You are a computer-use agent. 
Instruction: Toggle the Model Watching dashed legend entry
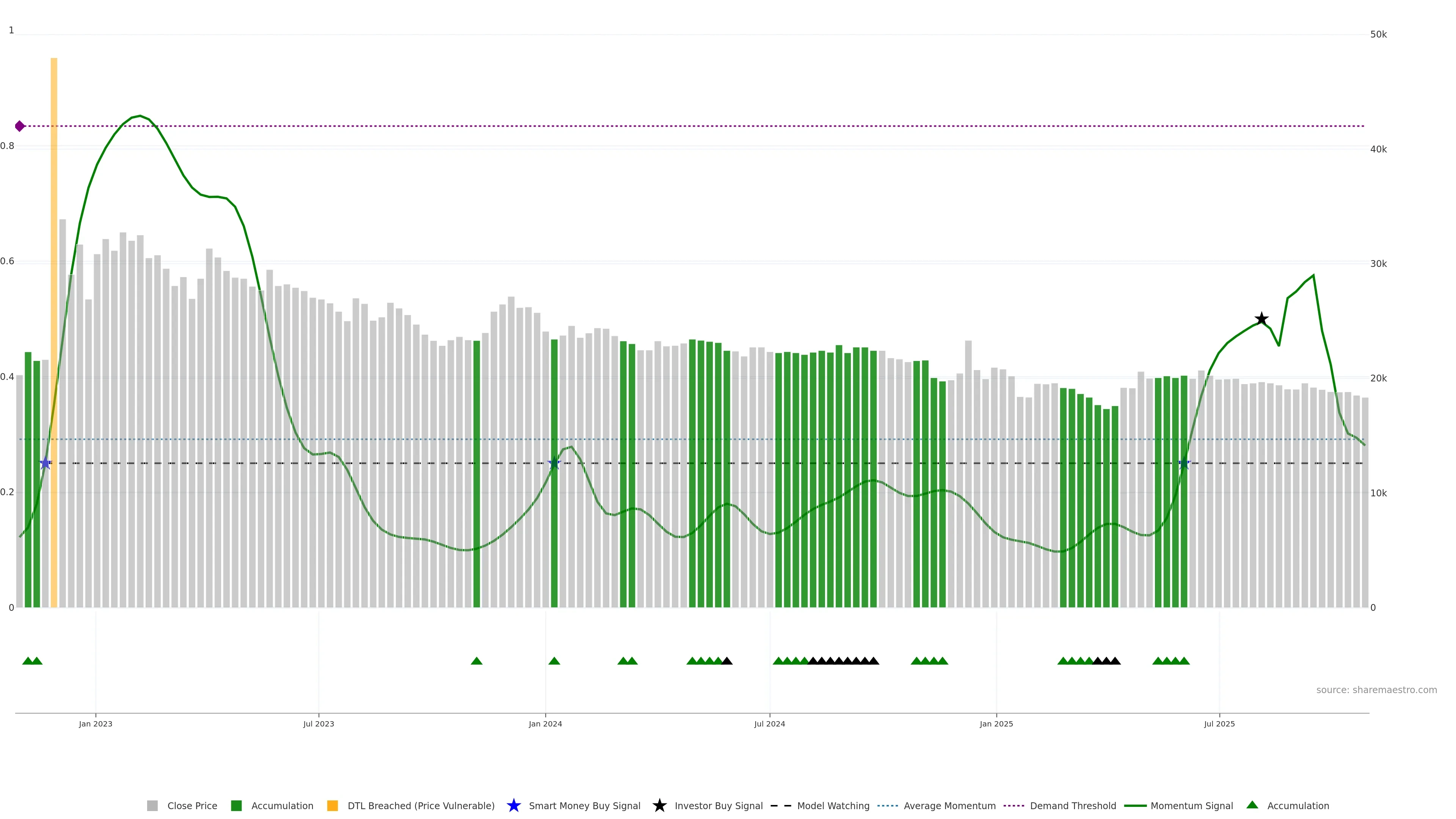point(781,806)
